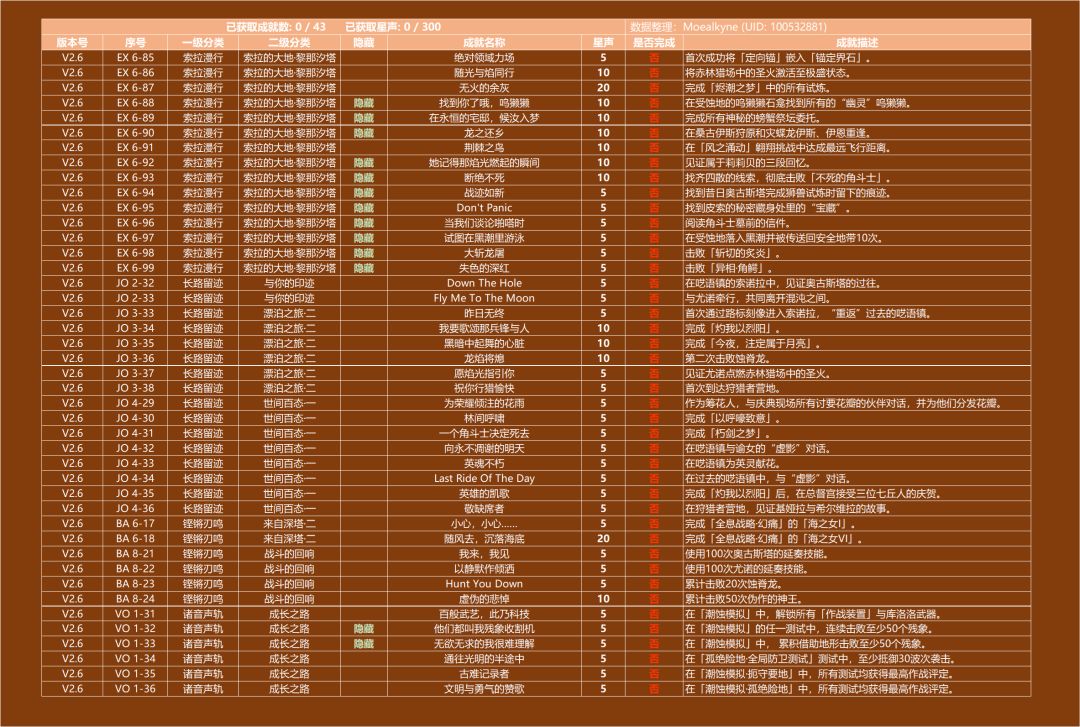Select the achievement name '一个角斗士决定死去'
Image resolution: width=1080 pixels, height=727 pixels.
tap(484, 433)
